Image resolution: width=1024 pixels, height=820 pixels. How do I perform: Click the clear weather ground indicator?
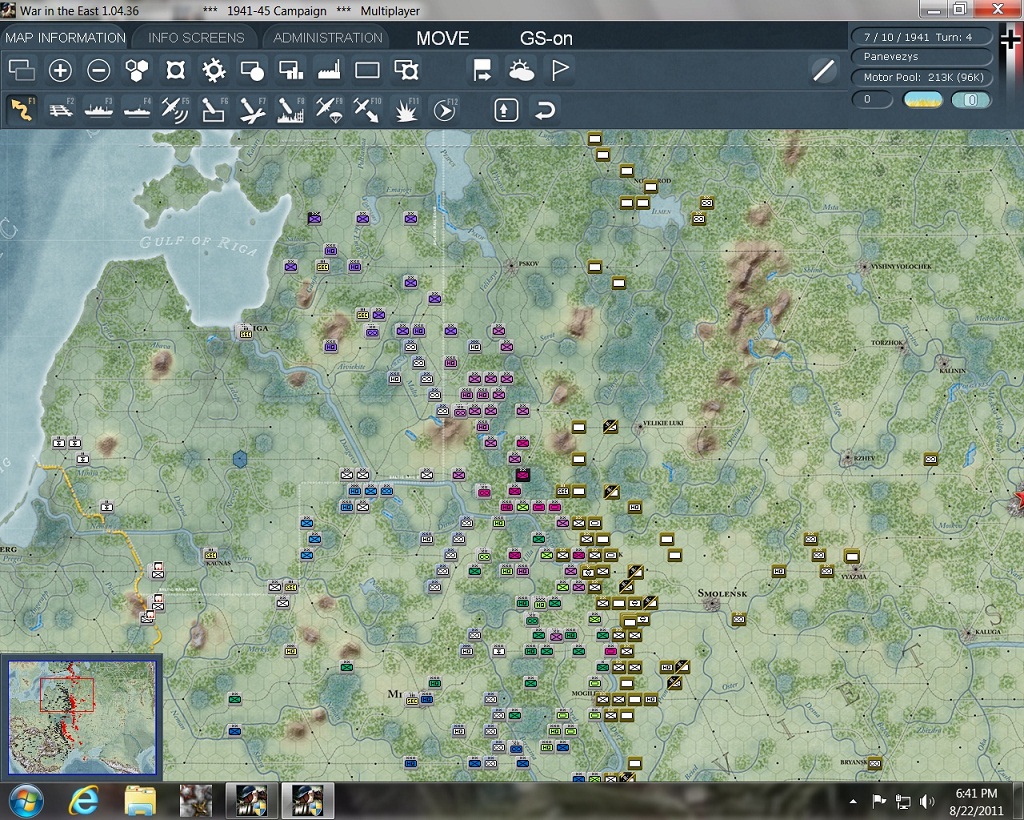(923, 99)
